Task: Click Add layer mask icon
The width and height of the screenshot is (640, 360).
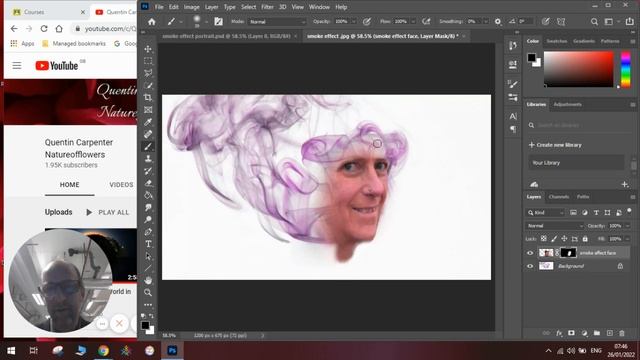Action: coord(571,333)
